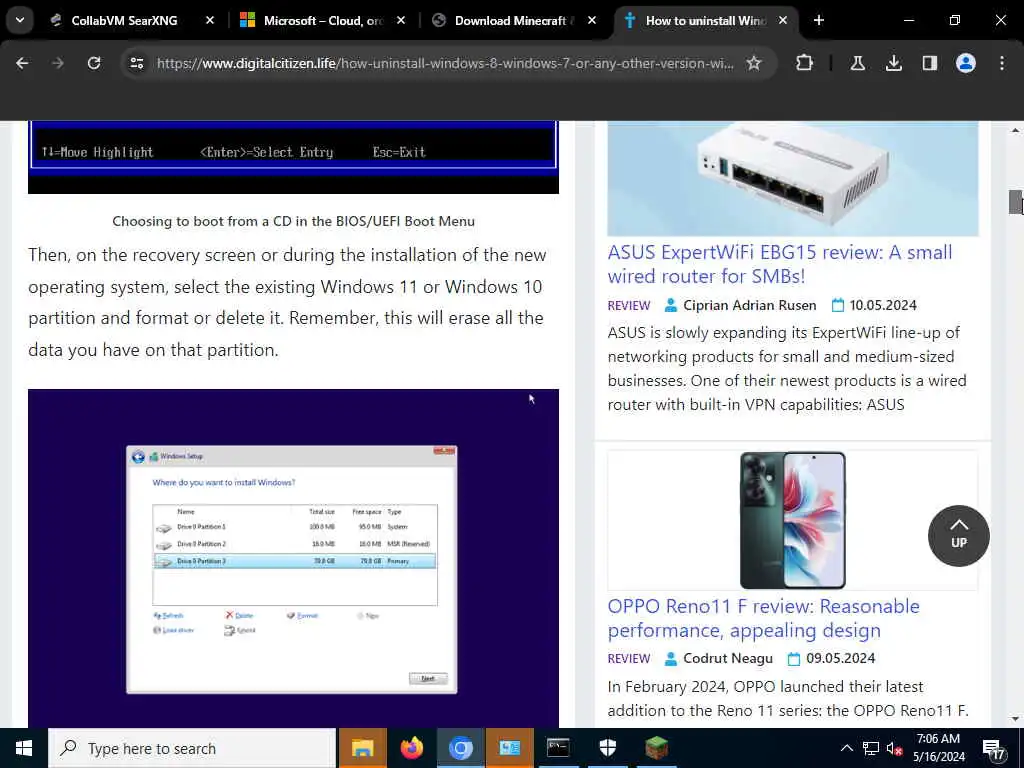Open the network status tray icon

(x=871, y=748)
